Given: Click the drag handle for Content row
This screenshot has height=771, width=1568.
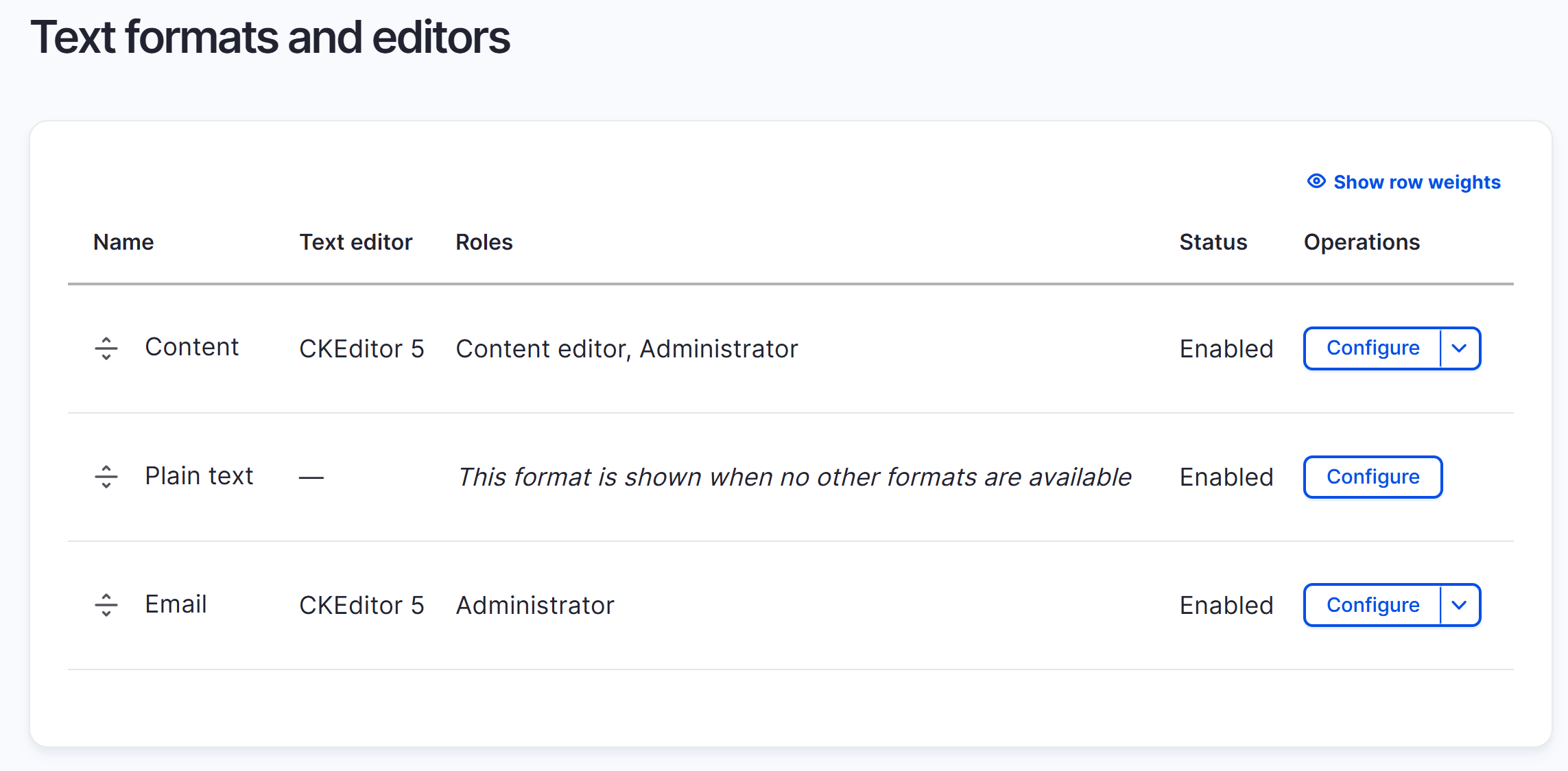Looking at the screenshot, I should click(x=106, y=348).
